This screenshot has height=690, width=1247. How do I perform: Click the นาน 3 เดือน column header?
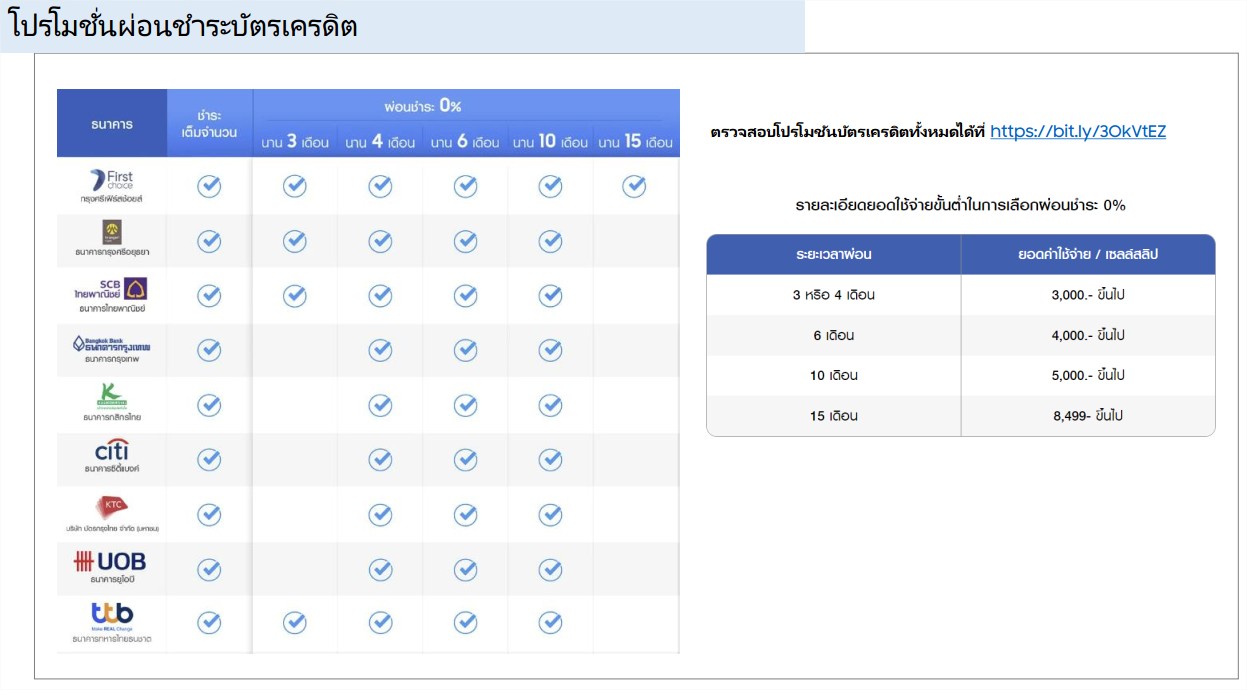[295, 142]
